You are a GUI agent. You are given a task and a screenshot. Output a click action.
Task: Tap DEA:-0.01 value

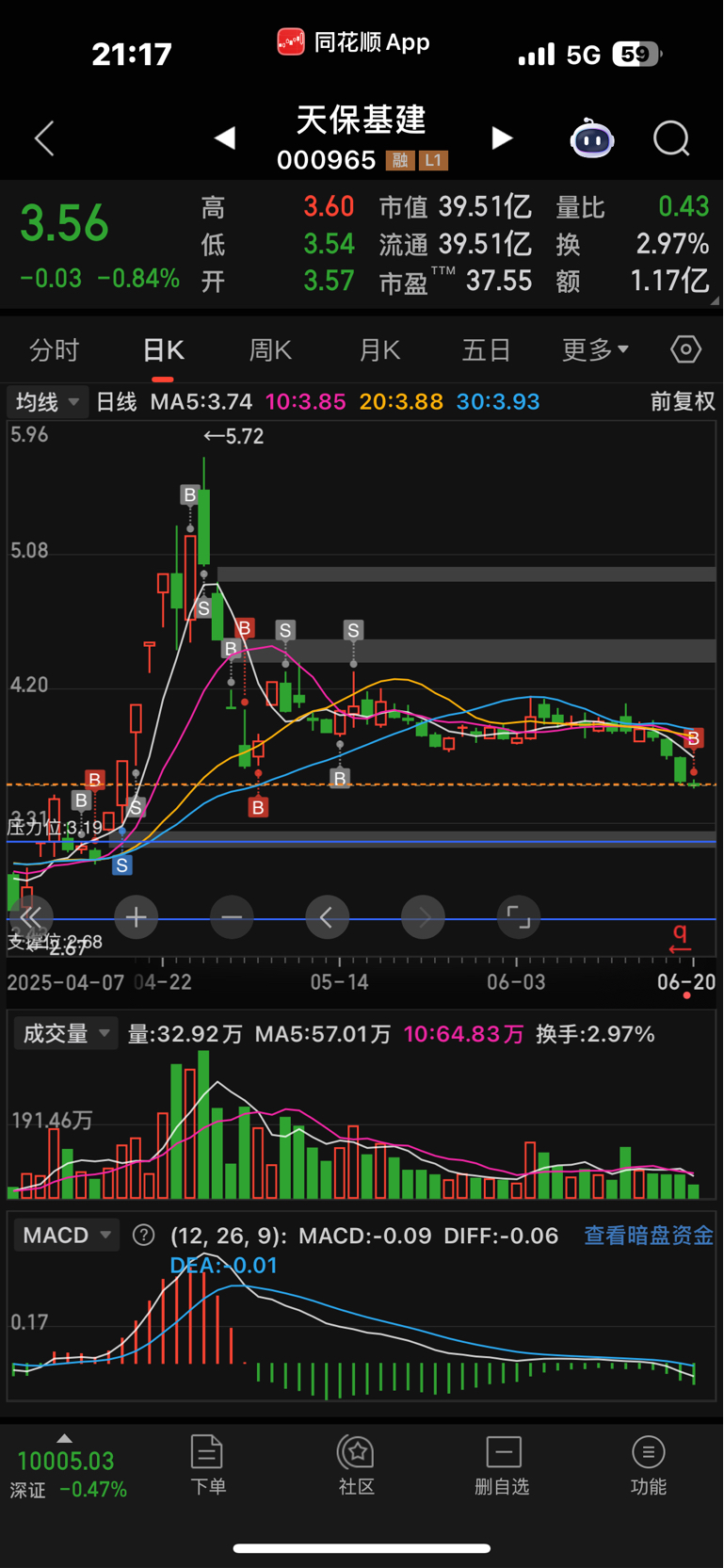point(224,1265)
